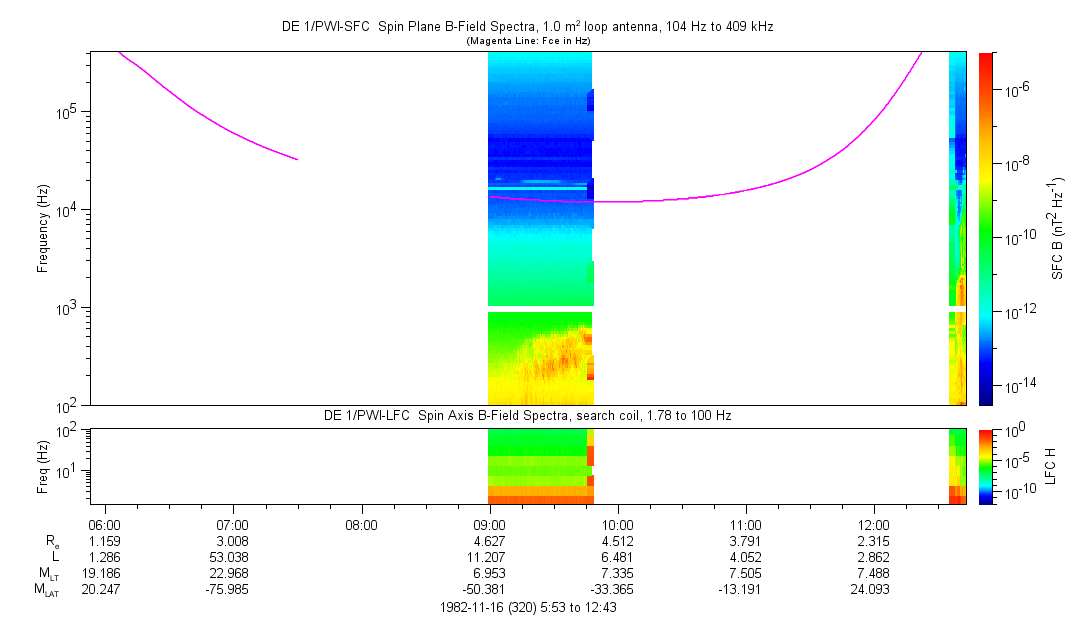Click the LFC H color scale bar
1083x620 pixels.
pyautogui.click(x=986, y=467)
